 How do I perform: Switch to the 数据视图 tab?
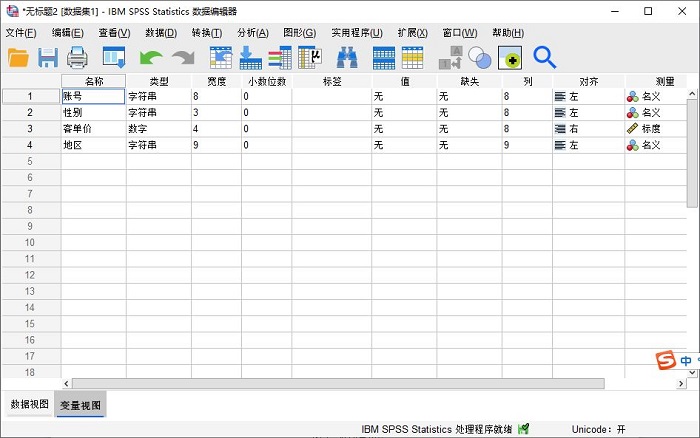[x=29, y=405]
